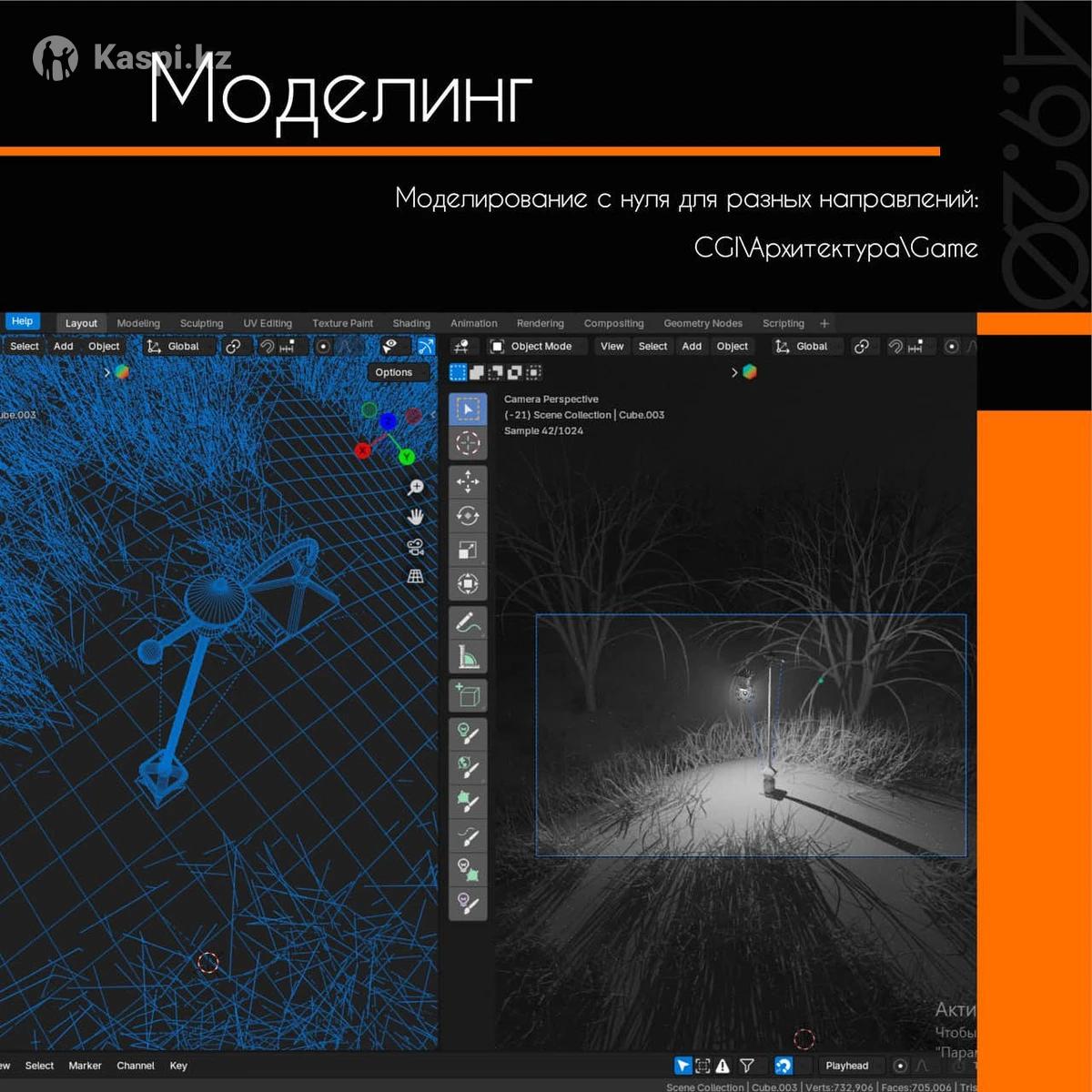Screen dimensions: 1092x1092
Task: Select the Move tool in the toolbar
Action: (x=468, y=481)
